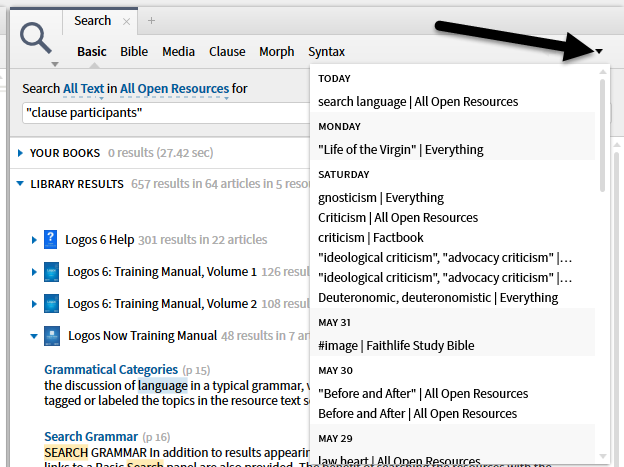Select history entry gnosticism | Everything
This screenshot has width=624, height=467.
point(381,198)
